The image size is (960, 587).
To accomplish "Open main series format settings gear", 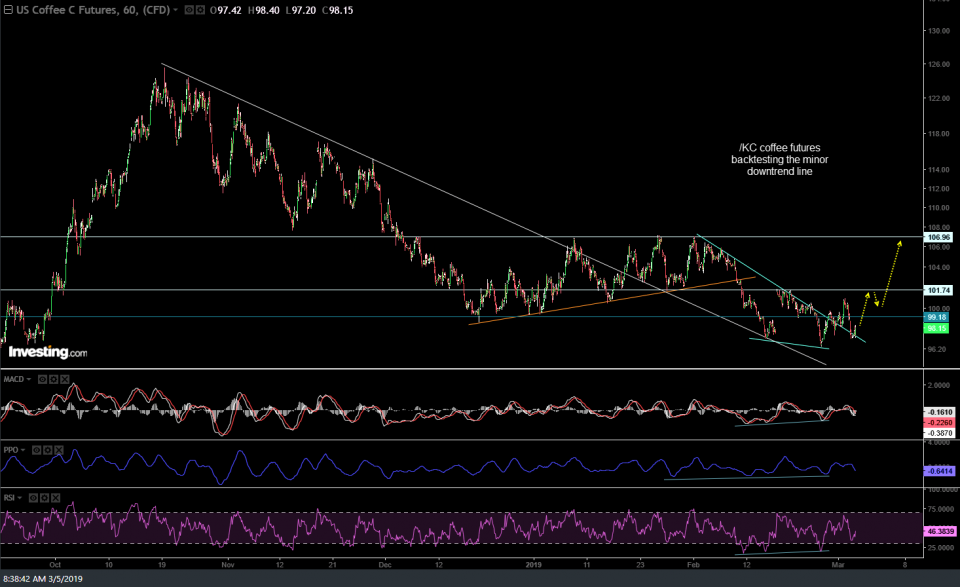I will click(201, 10).
